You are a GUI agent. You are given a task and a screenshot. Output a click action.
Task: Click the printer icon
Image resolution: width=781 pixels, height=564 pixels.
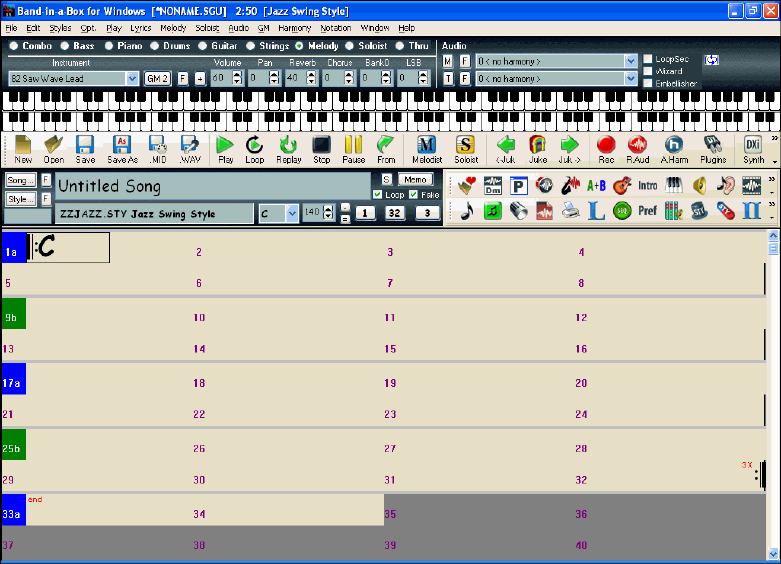point(570,211)
